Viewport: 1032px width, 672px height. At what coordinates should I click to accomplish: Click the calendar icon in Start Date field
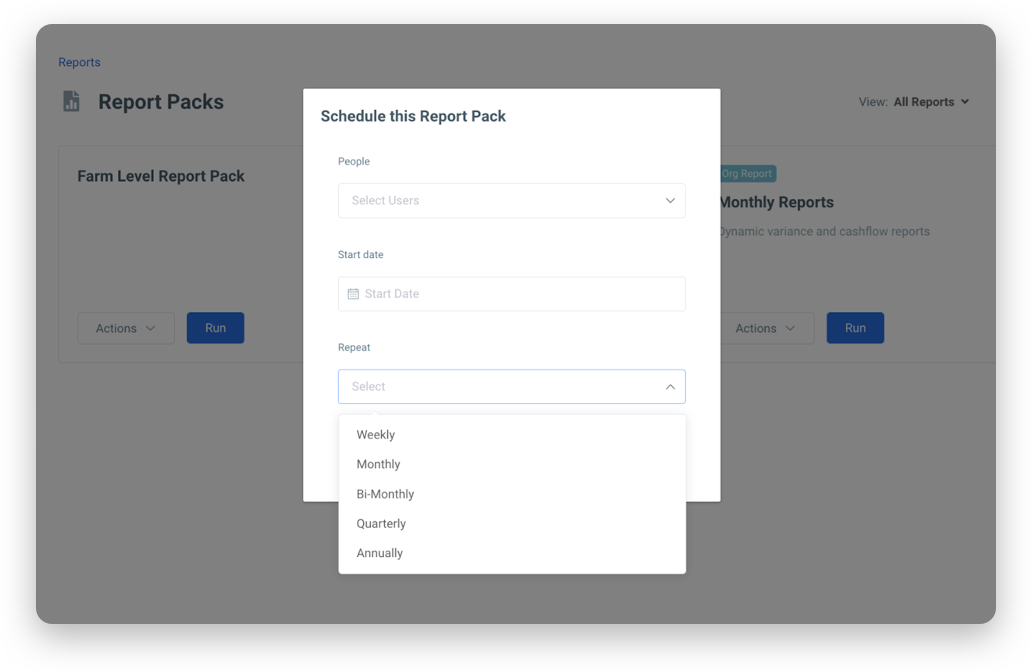[x=353, y=294]
